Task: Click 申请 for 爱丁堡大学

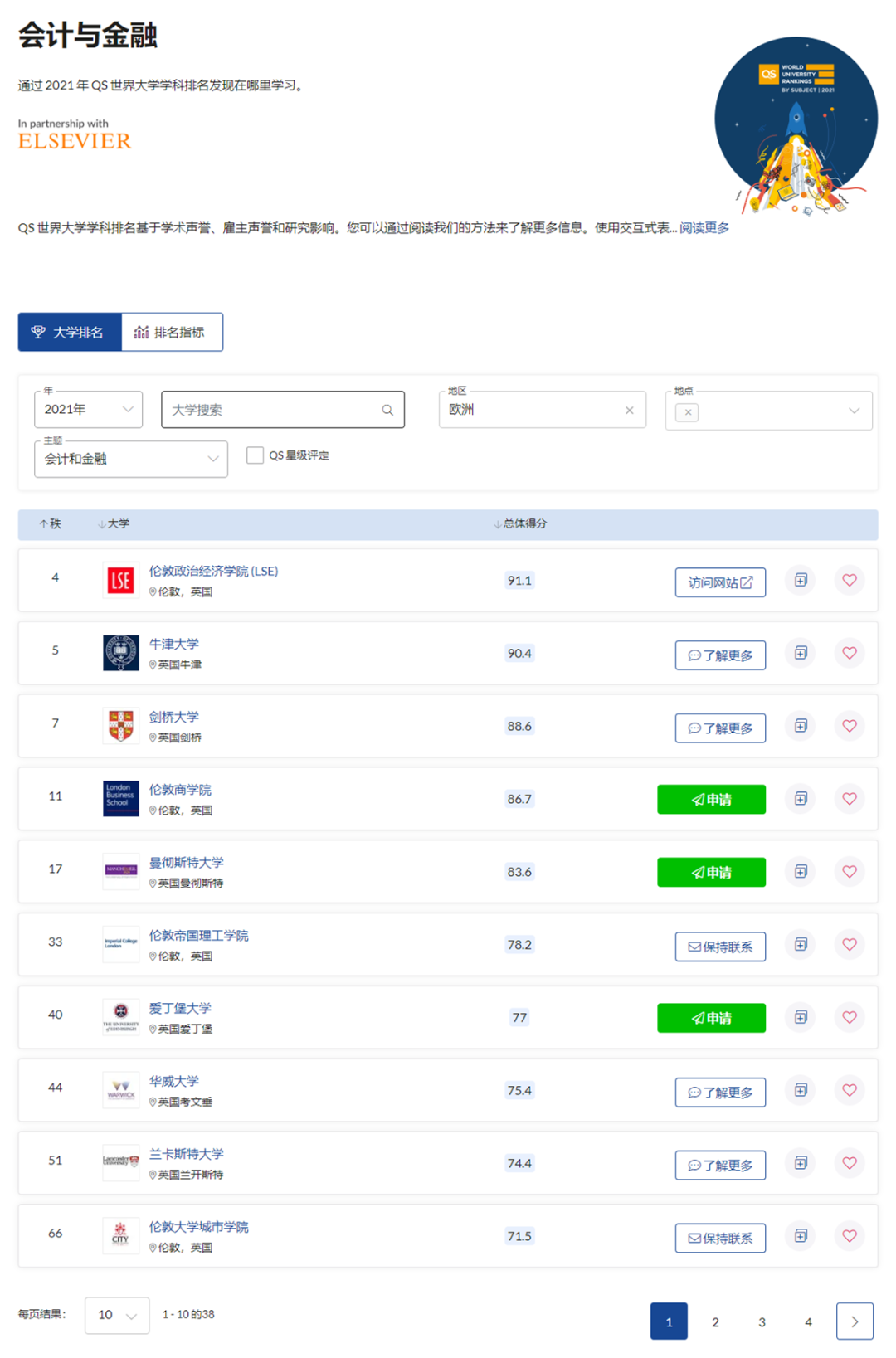Action: [711, 1018]
